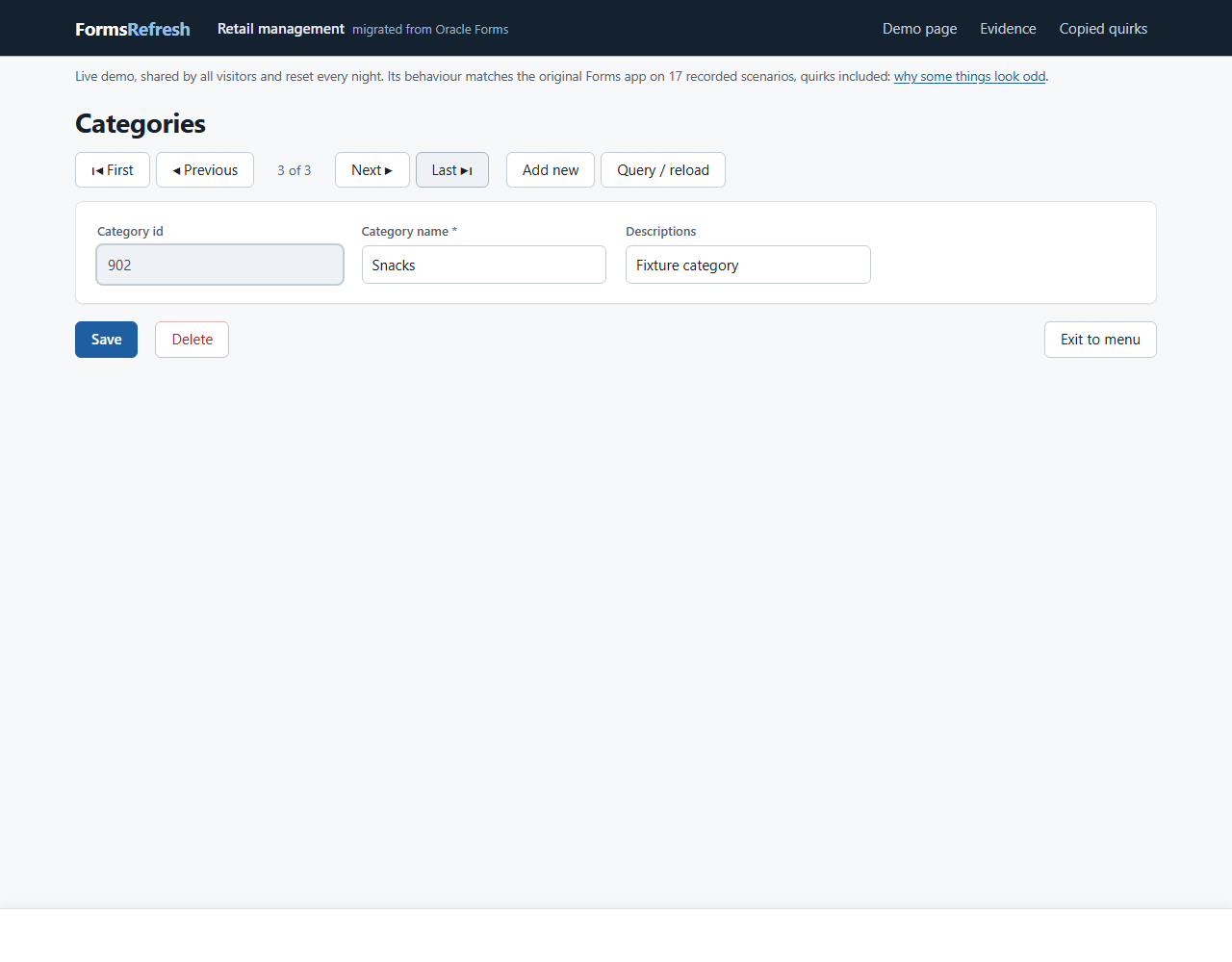Click into the Category name field
The width and height of the screenshot is (1232, 962).
tap(484, 265)
